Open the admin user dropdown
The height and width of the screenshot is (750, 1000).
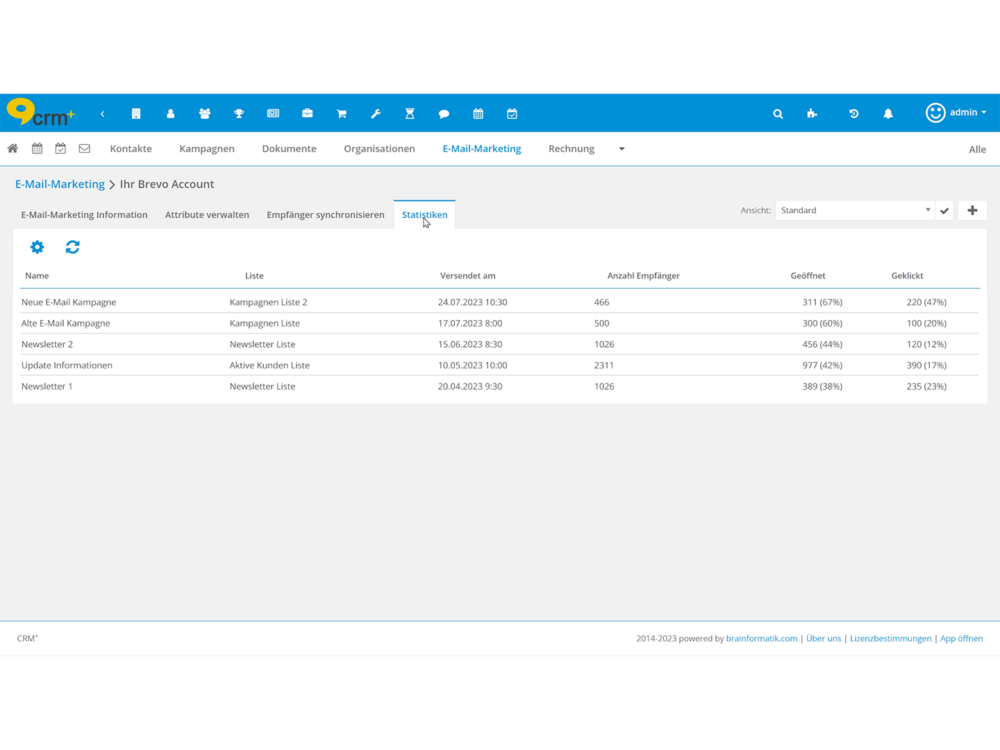(x=956, y=113)
